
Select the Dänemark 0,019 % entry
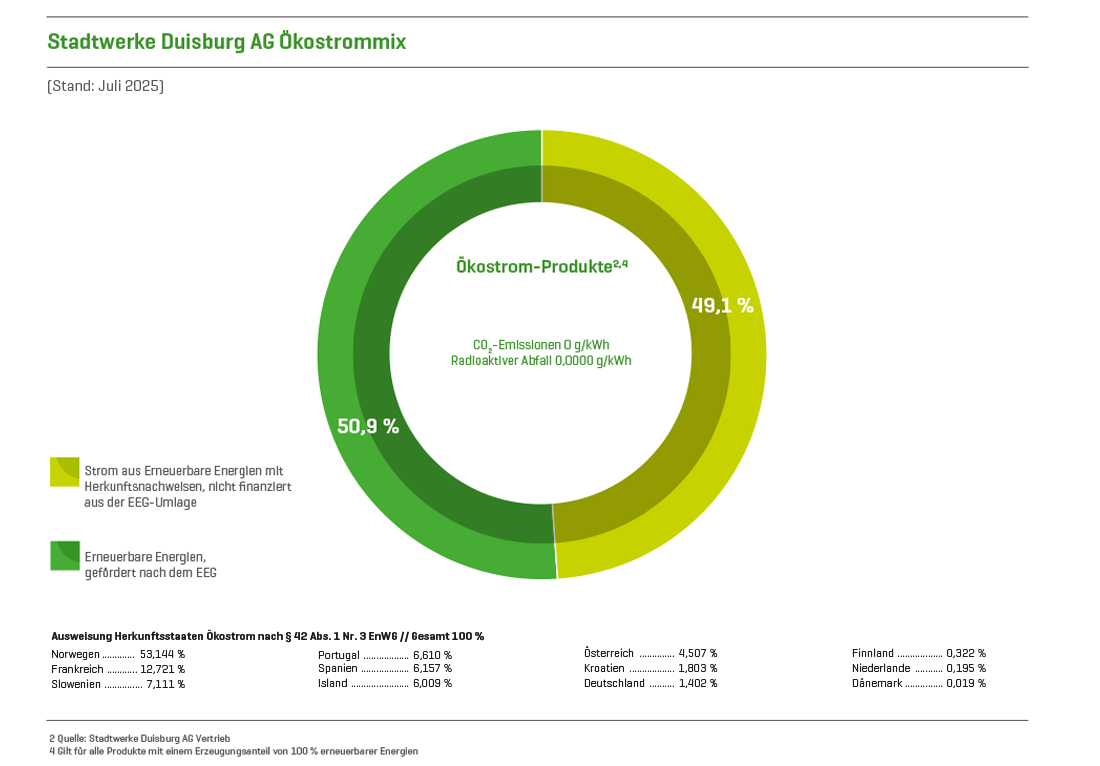[918, 683]
